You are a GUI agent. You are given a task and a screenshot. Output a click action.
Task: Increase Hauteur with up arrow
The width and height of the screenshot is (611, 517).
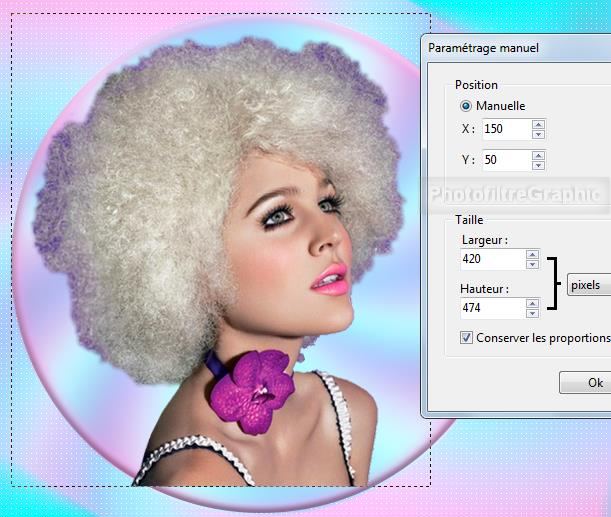[x=533, y=303]
